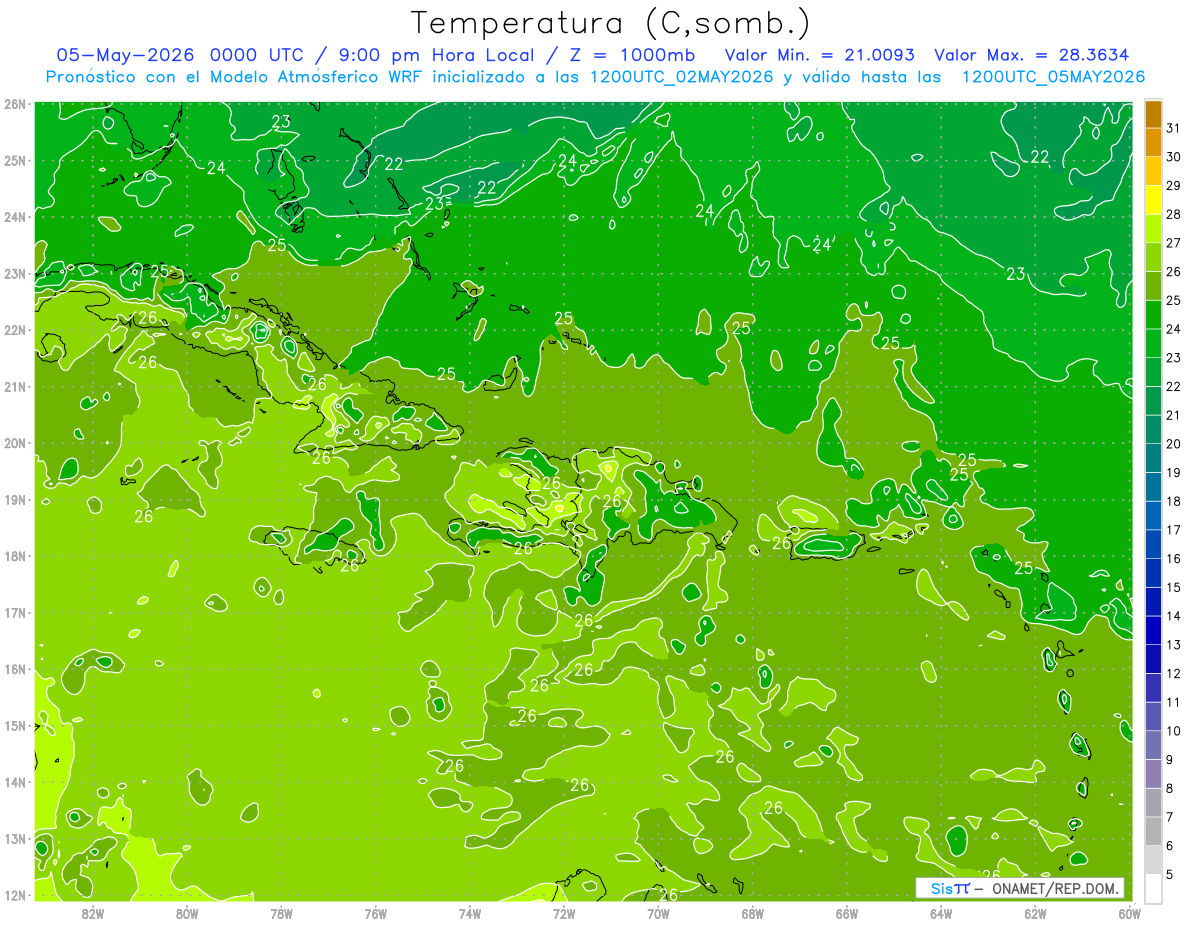Pick the deep blue swatch between 13 and 14
This screenshot has height=927, width=1200.
[x=1153, y=630]
